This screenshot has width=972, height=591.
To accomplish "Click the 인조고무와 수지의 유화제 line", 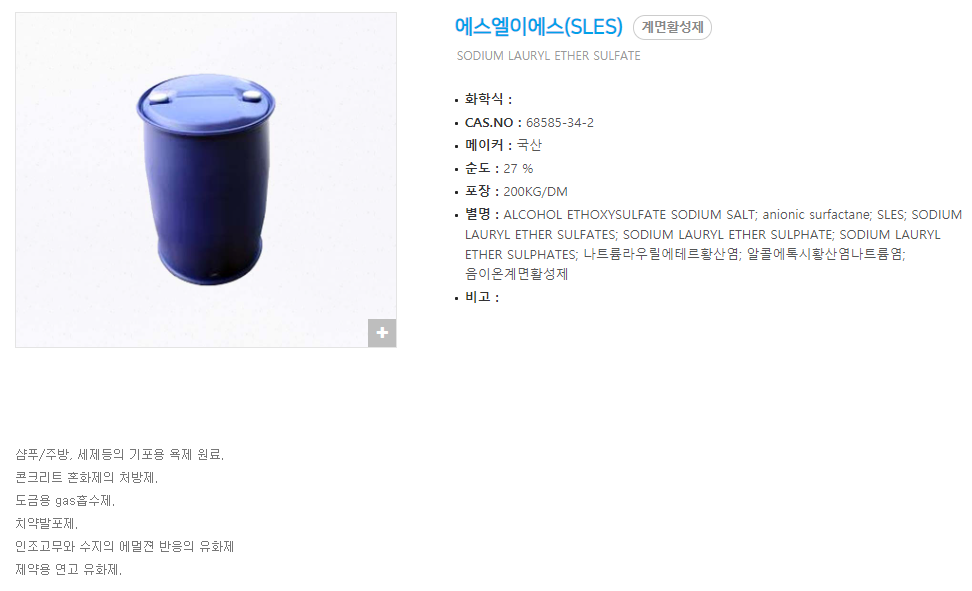I will click(125, 546).
